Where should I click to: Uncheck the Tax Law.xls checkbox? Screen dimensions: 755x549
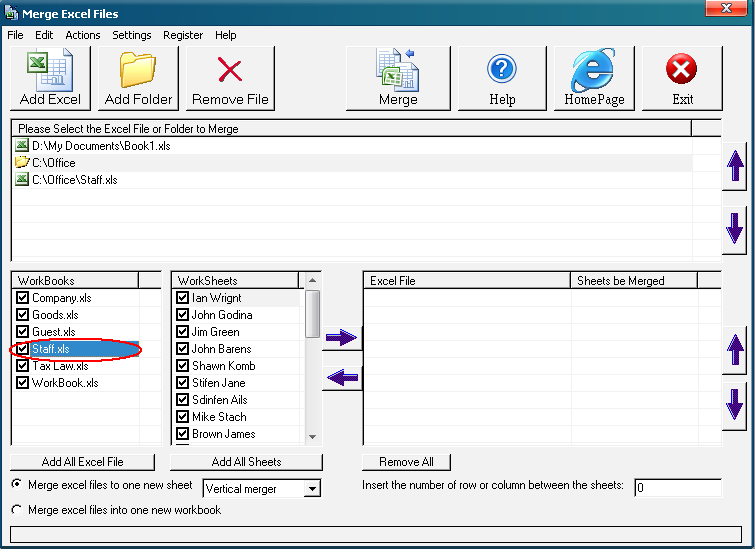[x=23, y=366]
